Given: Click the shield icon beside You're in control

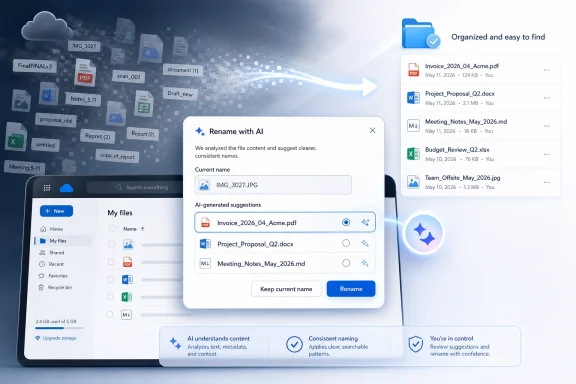Looking at the screenshot, I should [x=415, y=344].
